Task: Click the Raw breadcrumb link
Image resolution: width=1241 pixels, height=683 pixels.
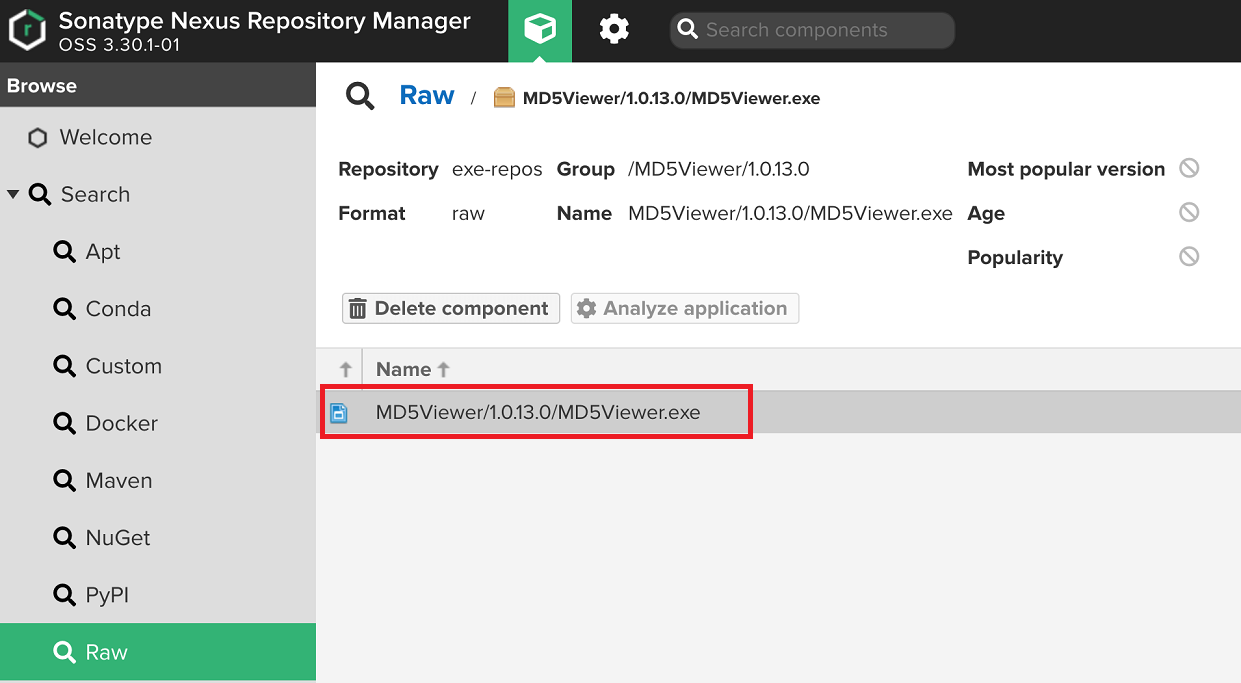Action: [427, 95]
